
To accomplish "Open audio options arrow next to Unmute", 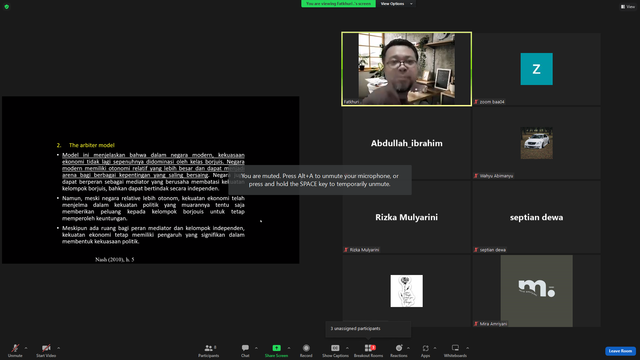I will click(x=26, y=348).
